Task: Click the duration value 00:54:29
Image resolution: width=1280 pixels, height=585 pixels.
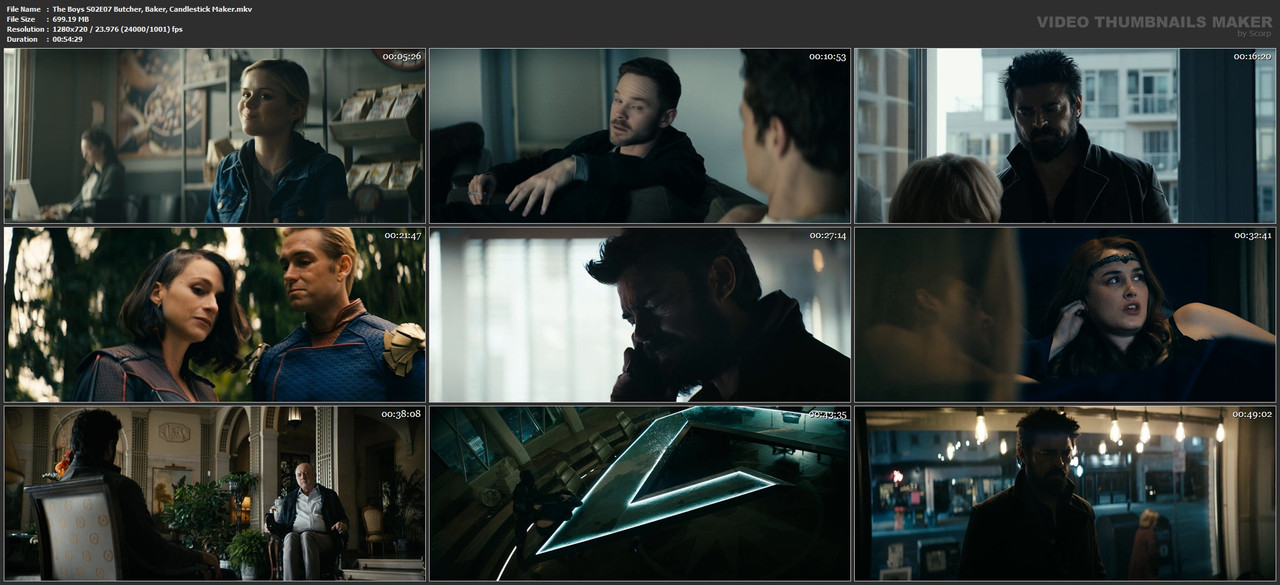Action: 68,39
